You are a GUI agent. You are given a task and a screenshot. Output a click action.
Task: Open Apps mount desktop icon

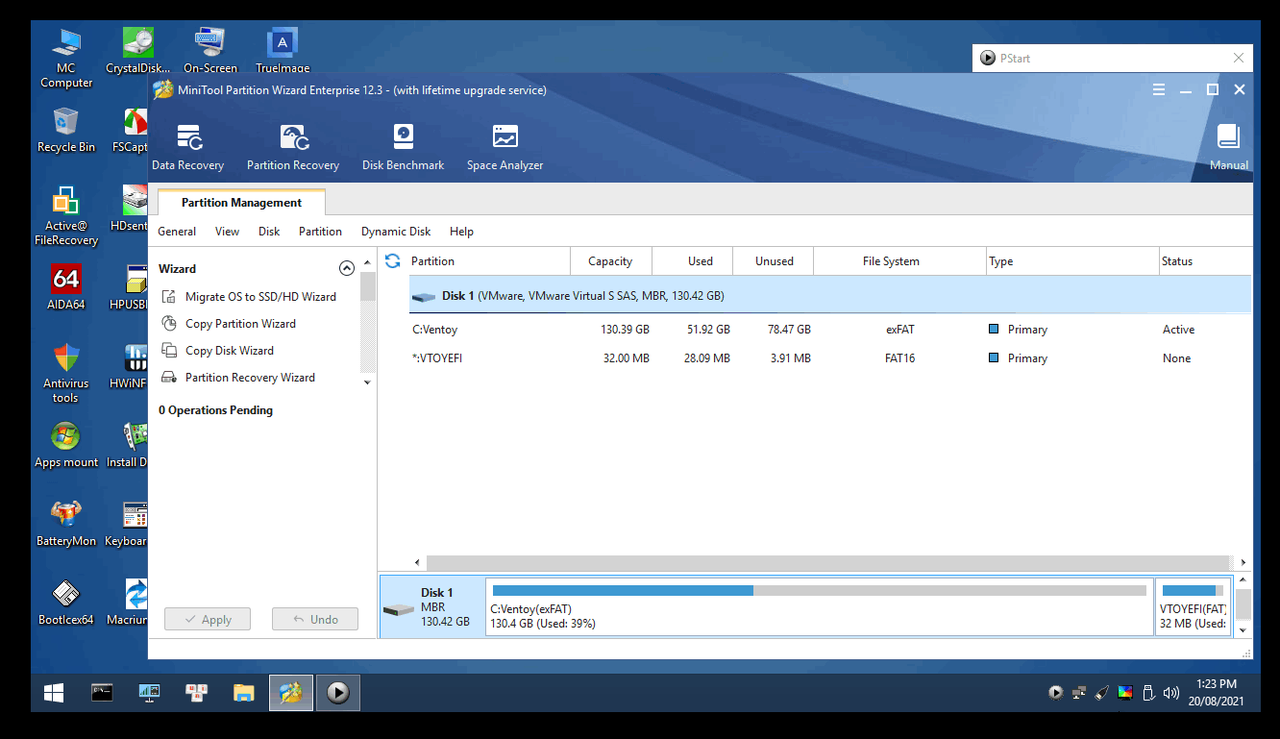pos(66,445)
